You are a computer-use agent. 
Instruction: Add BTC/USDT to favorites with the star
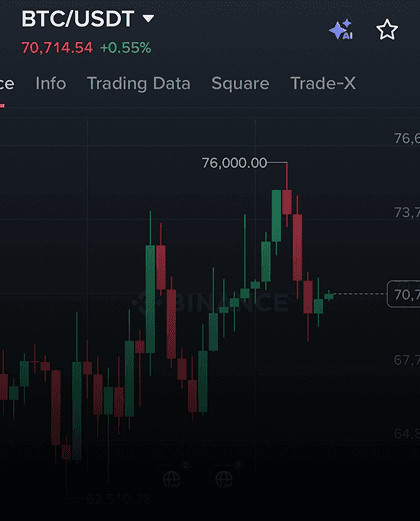pos(387,30)
